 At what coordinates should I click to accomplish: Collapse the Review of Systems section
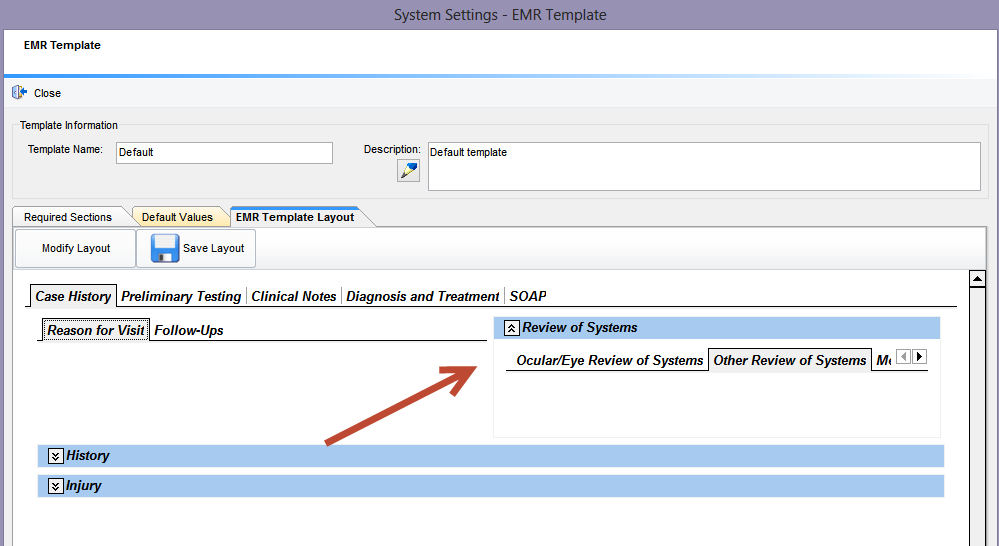coord(512,328)
